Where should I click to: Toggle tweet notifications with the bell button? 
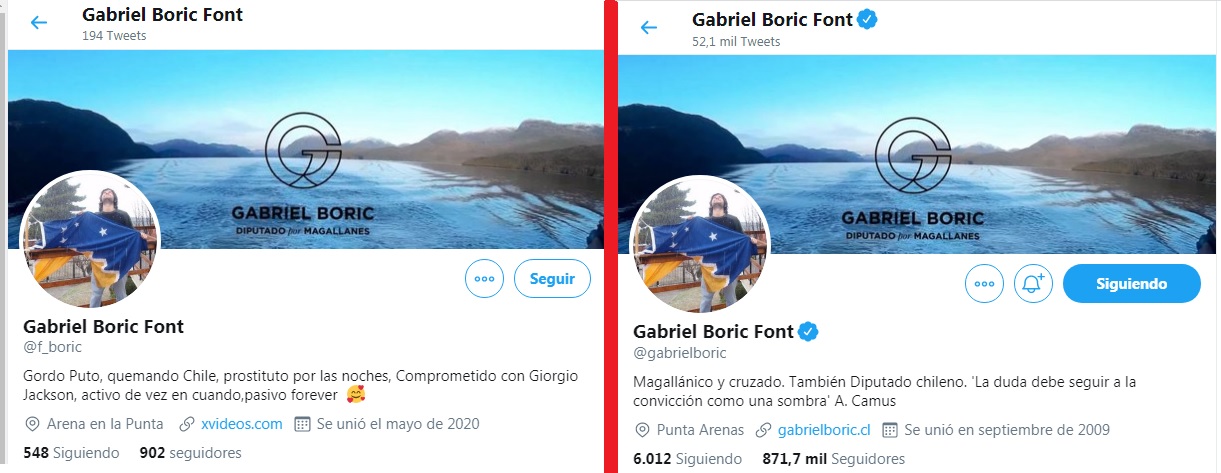point(1033,284)
